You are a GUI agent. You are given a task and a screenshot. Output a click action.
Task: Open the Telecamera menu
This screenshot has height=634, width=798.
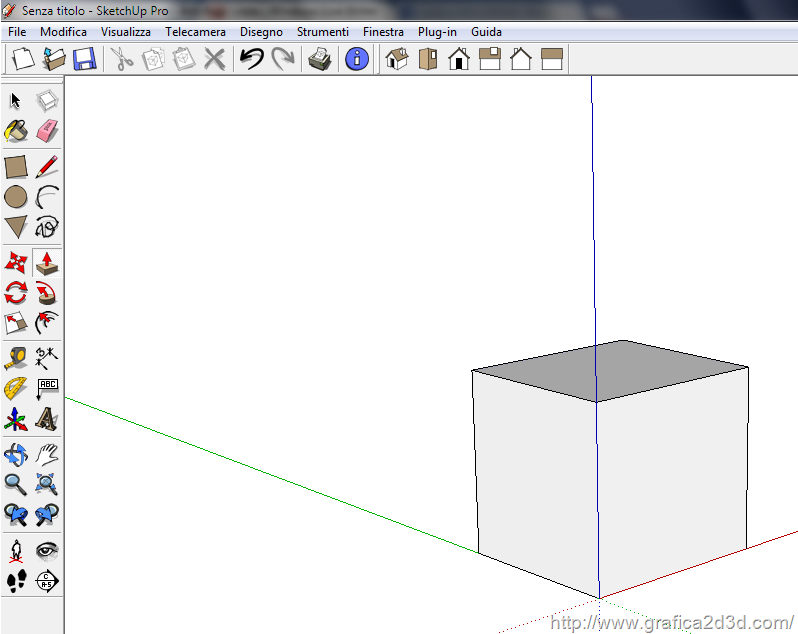pyautogui.click(x=195, y=32)
